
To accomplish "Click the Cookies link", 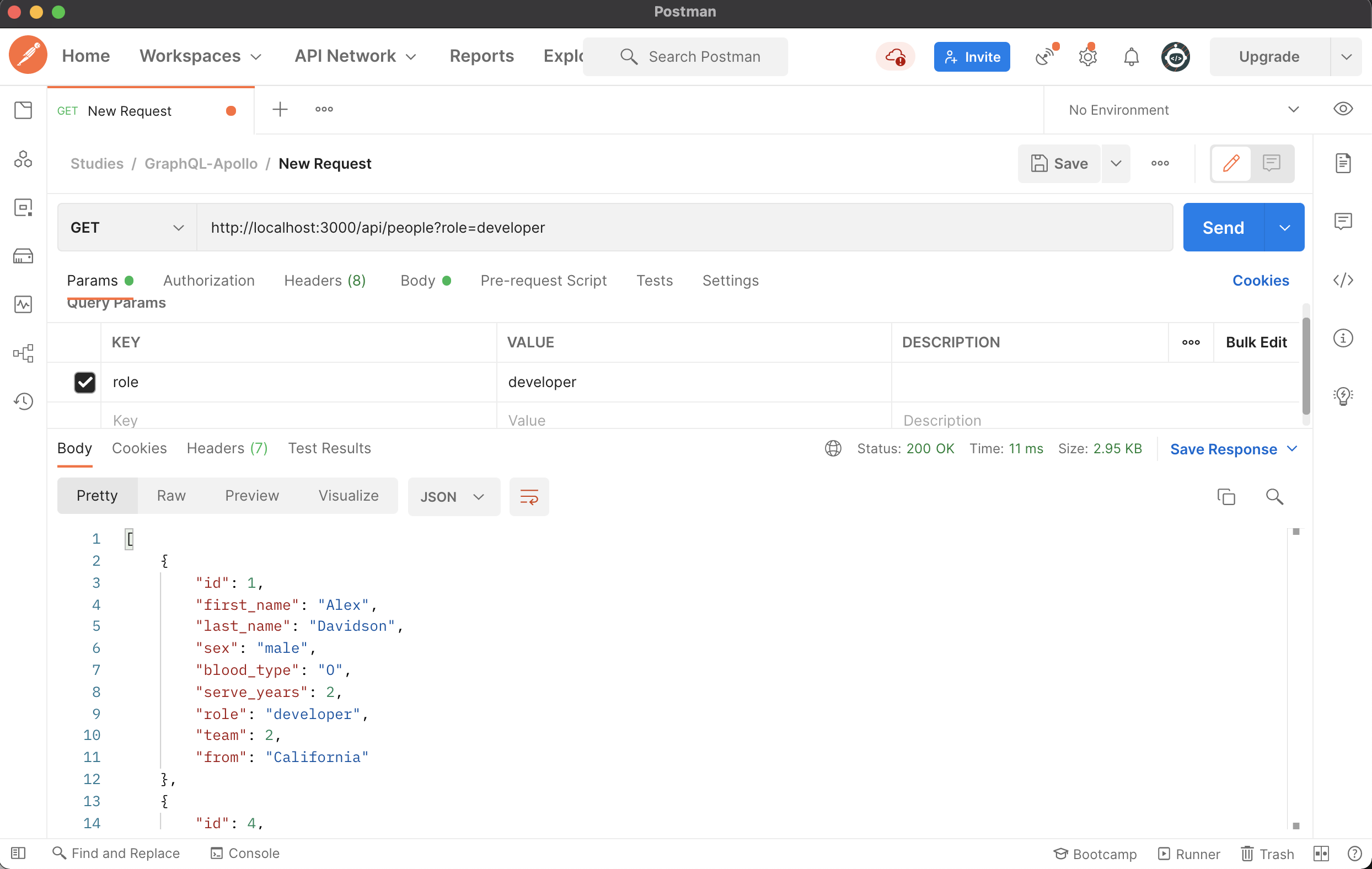I will (1260, 280).
